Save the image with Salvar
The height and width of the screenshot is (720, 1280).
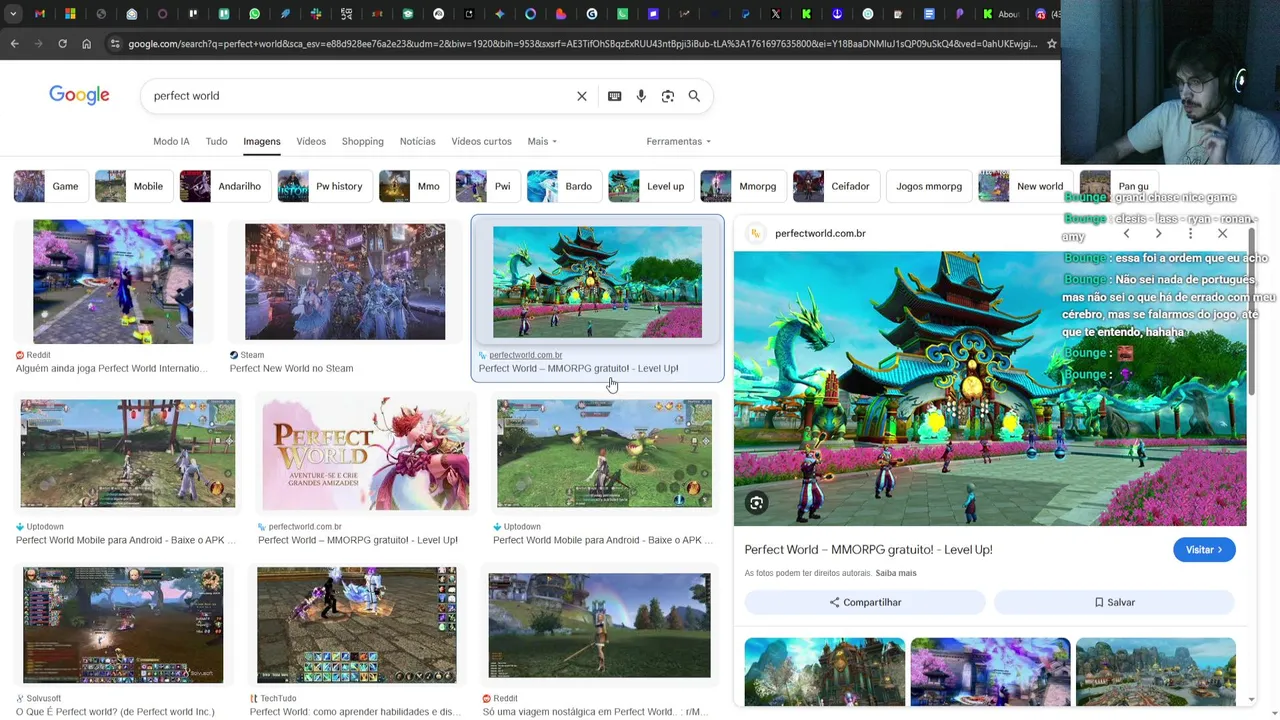1114,602
